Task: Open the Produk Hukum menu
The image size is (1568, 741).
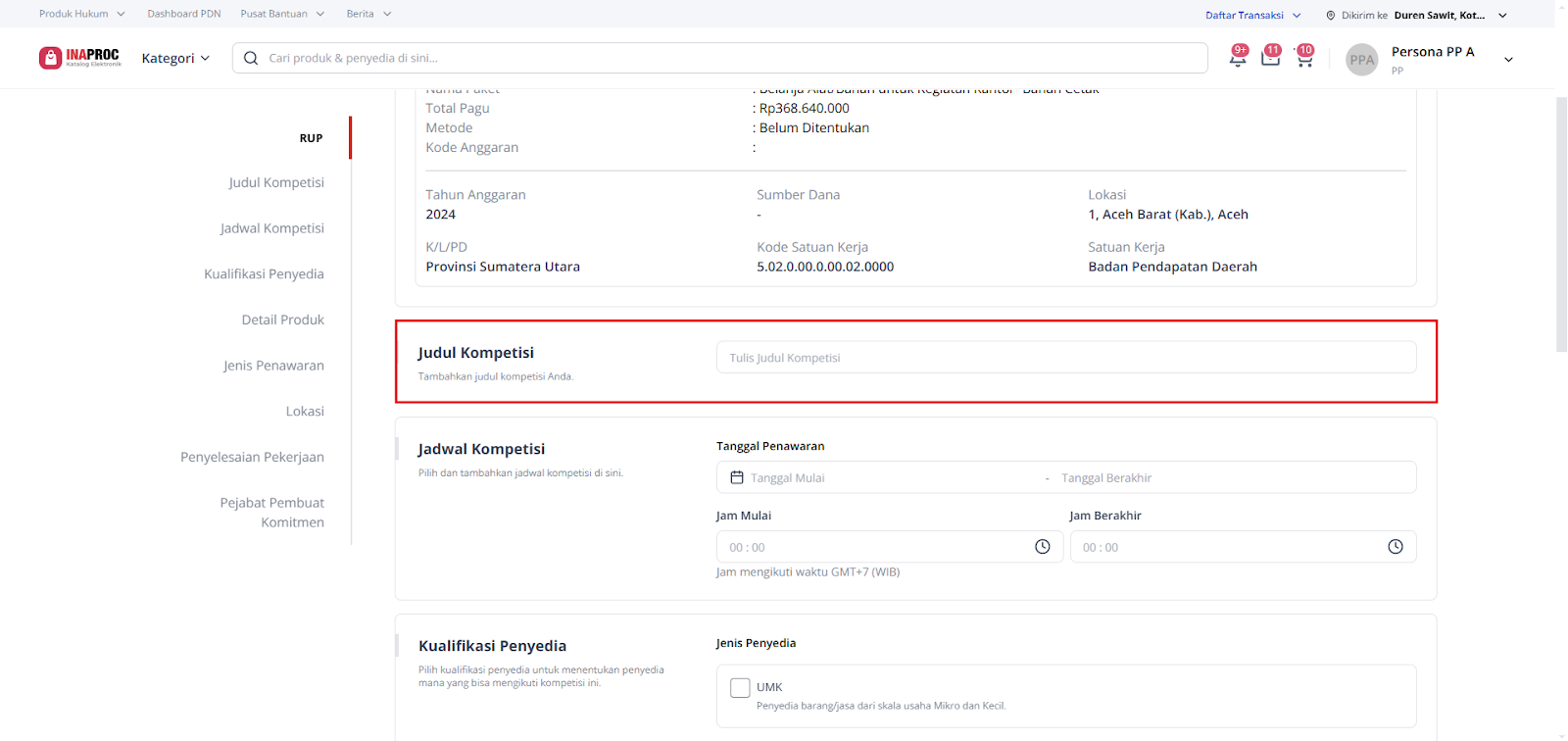Action: coord(82,14)
